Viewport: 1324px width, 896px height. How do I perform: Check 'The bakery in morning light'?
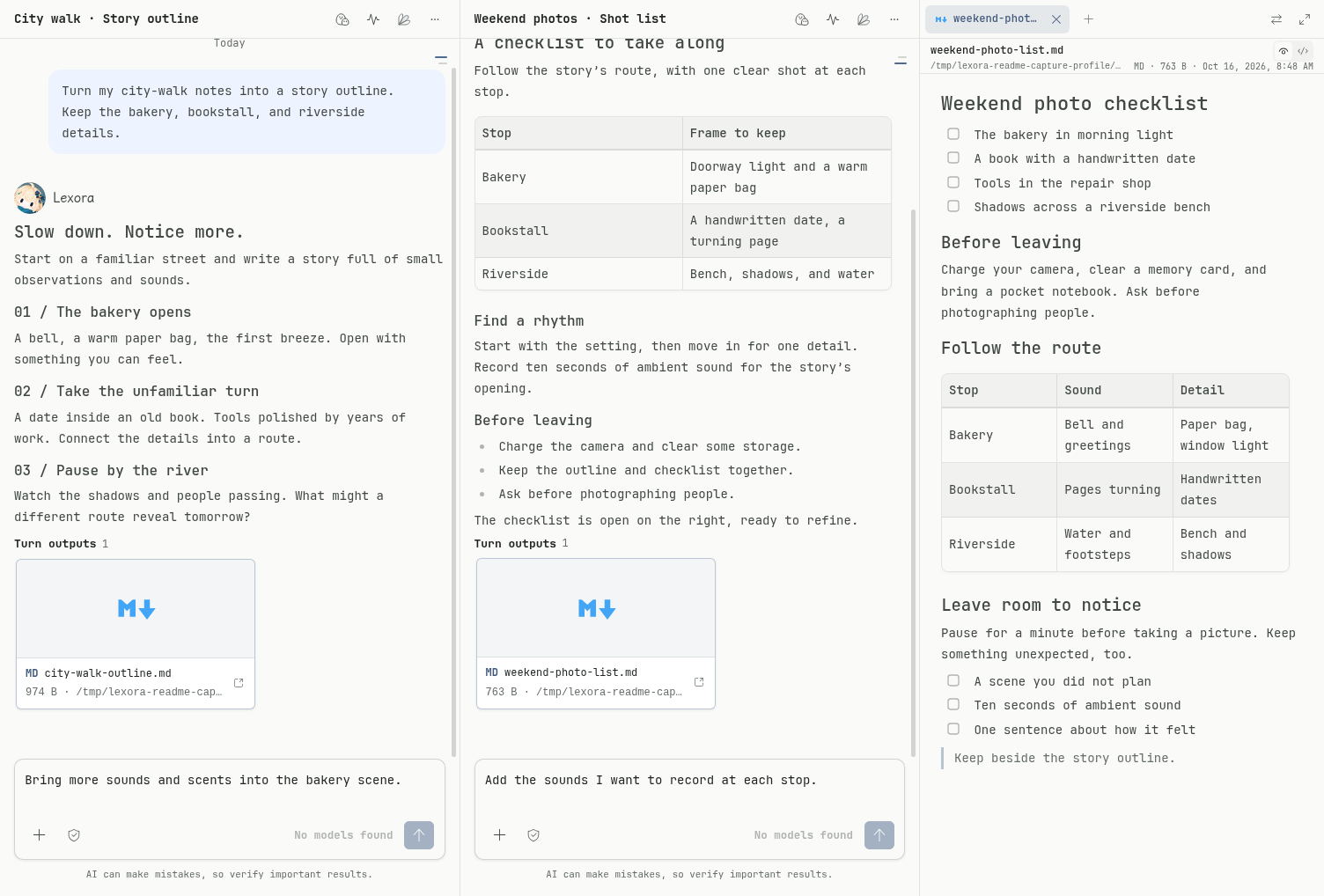953,134
